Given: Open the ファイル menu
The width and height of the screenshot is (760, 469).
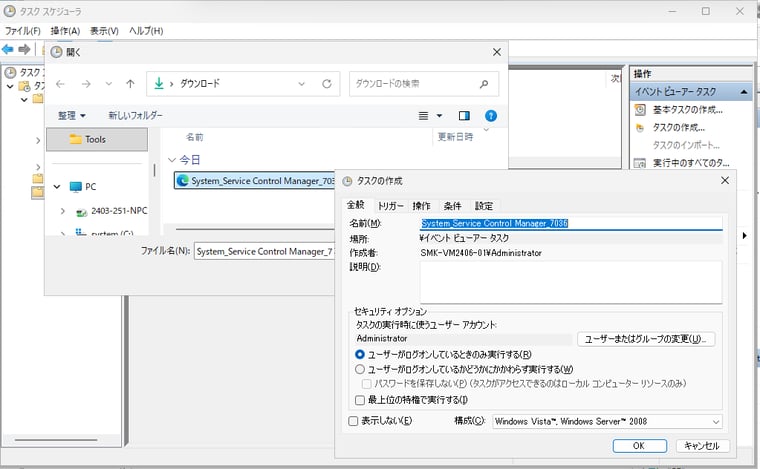Looking at the screenshot, I should 22,31.
